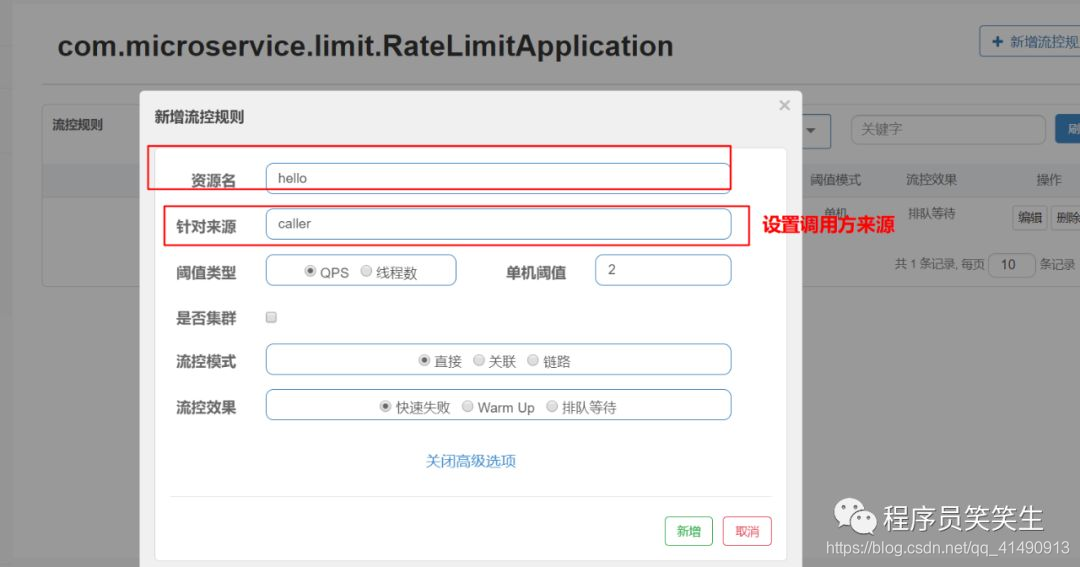Select the QPS threshold type radio
The image size is (1080, 567).
click(x=310, y=271)
